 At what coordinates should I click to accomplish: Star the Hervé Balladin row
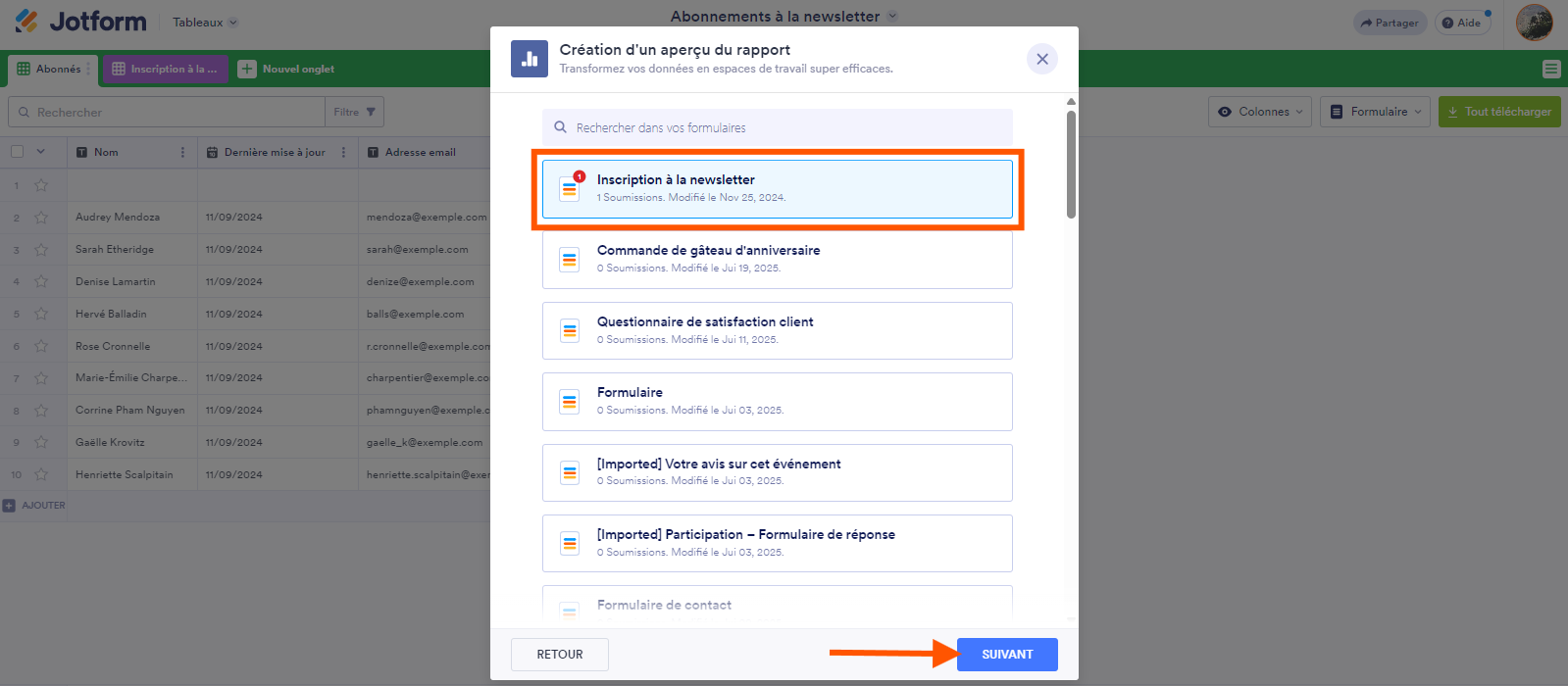41,314
